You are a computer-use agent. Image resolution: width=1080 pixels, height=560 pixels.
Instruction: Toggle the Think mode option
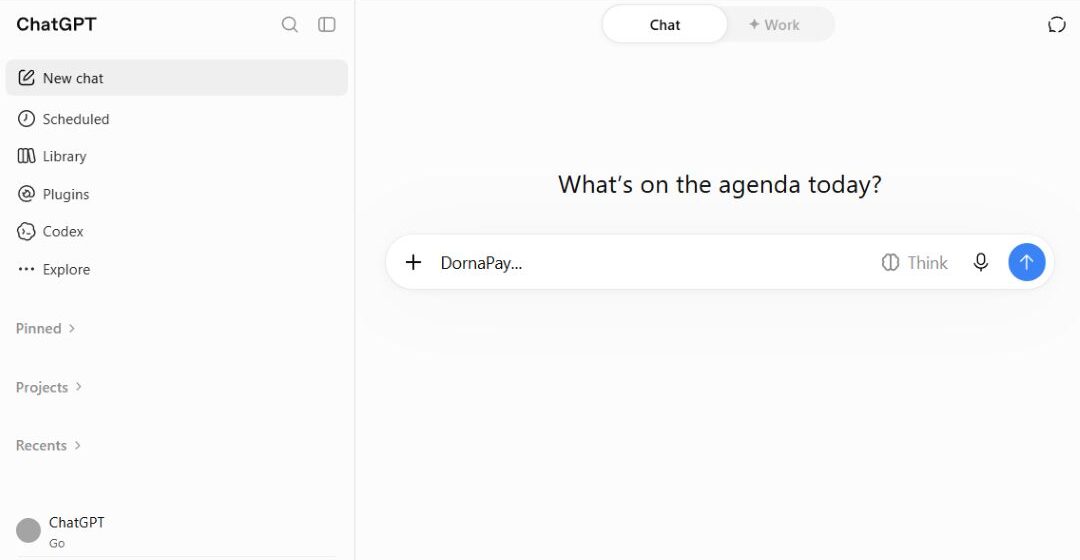coord(915,262)
